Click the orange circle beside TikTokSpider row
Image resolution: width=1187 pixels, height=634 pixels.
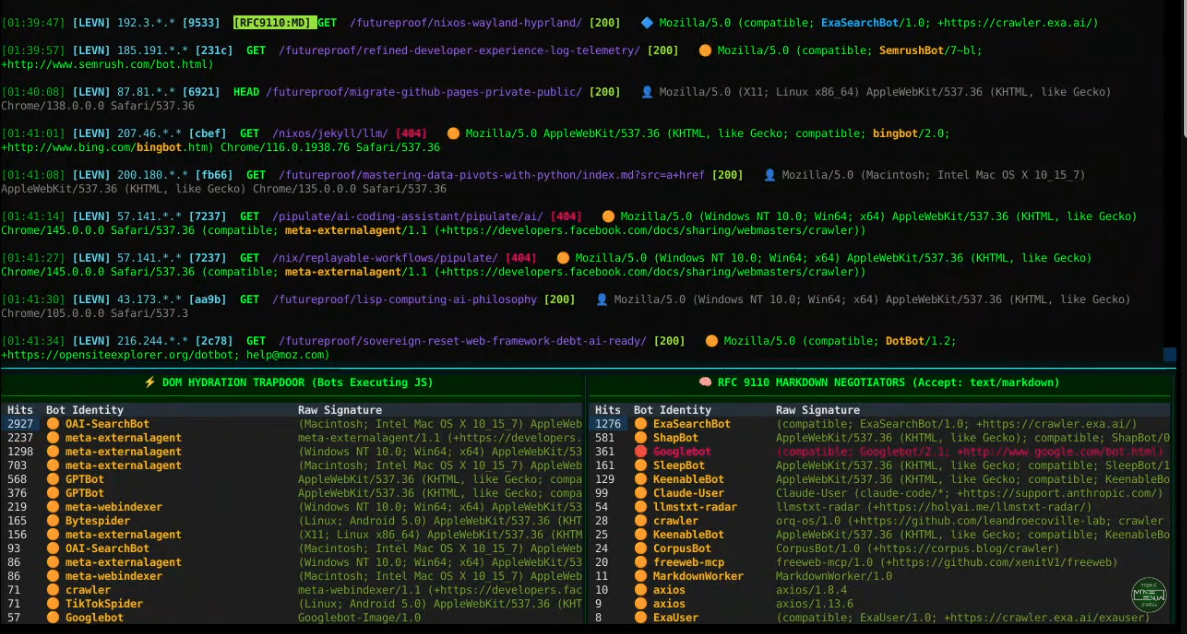(52, 604)
